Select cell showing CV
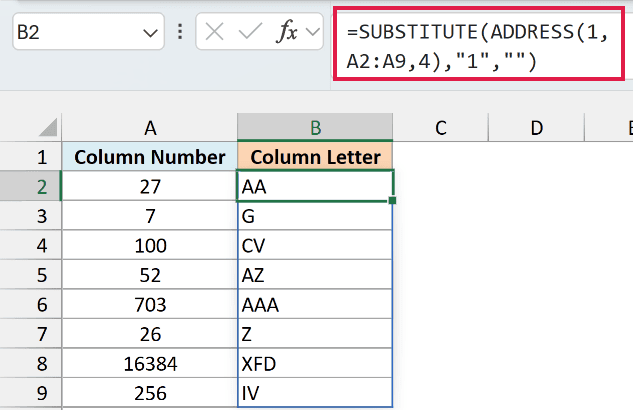Viewport: 633px width, 410px height. pyautogui.click(x=315, y=245)
